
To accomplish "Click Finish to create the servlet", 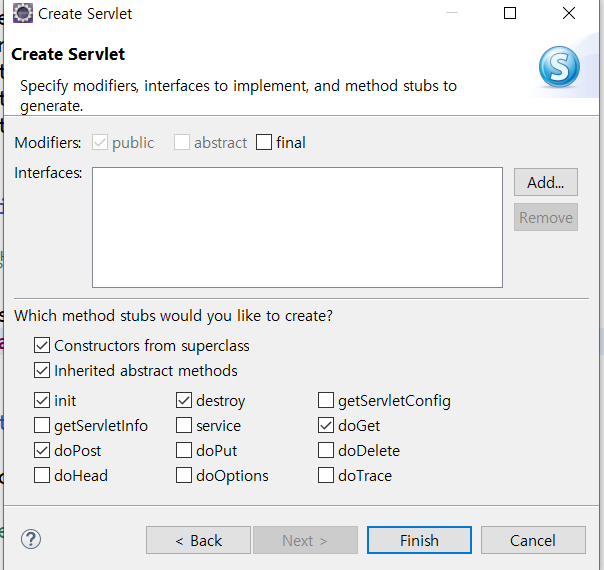I will pos(419,540).
